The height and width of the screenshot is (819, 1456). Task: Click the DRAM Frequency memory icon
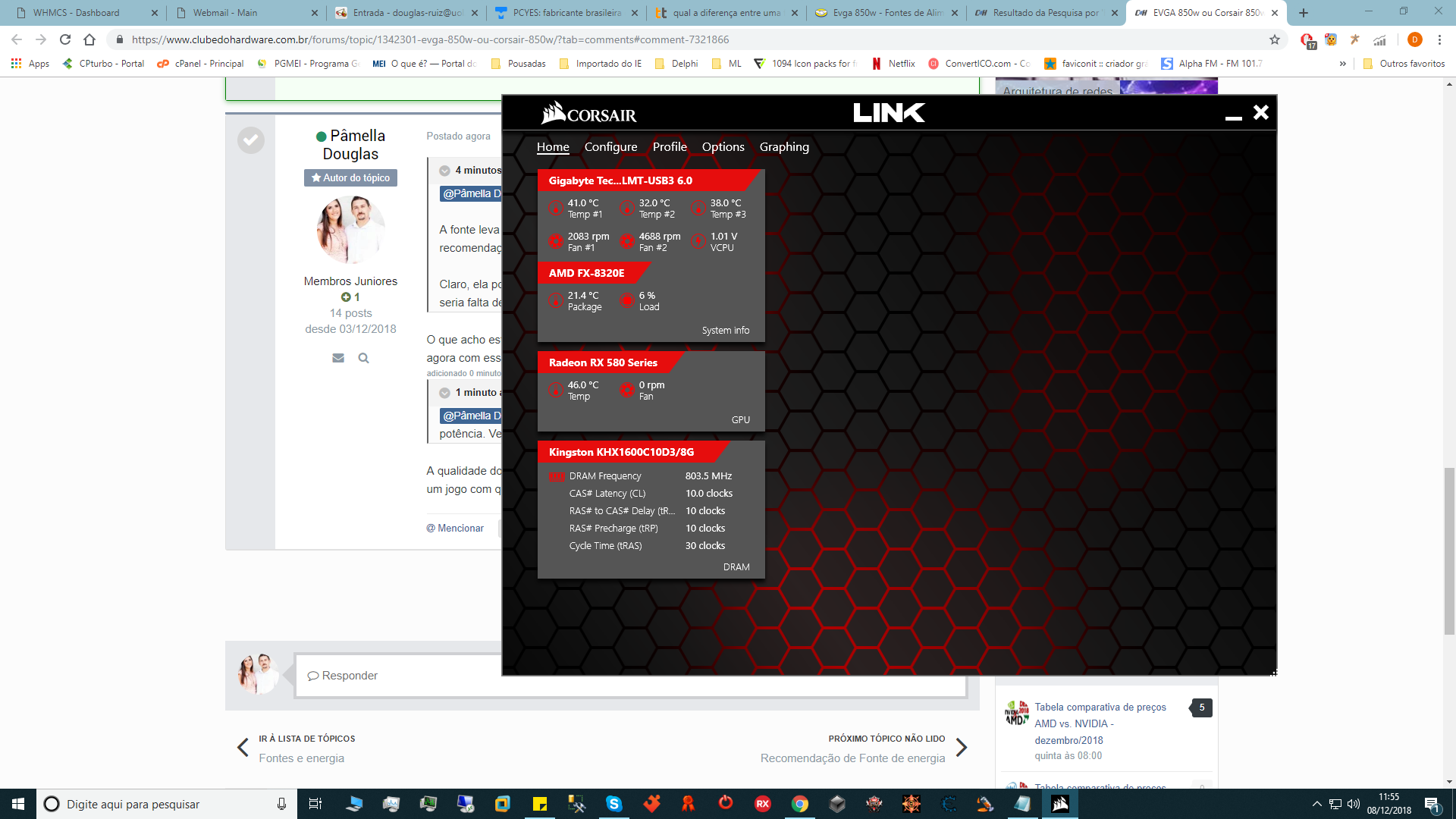coord(557,476)
